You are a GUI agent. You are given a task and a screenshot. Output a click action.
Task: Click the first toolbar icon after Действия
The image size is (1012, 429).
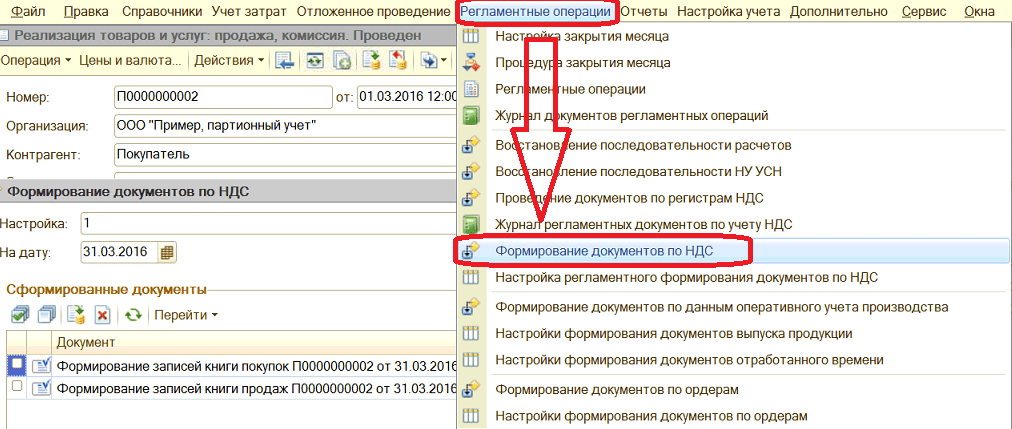point(285,61)
